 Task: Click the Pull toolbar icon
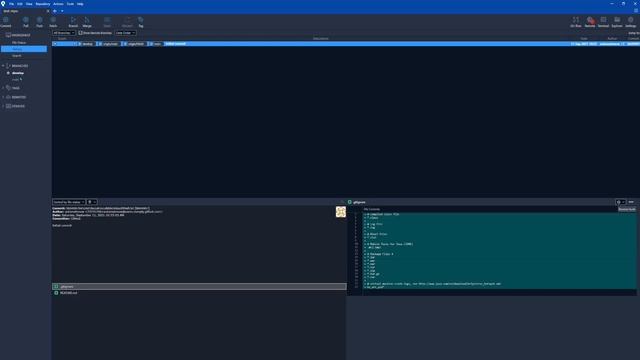point(26,22)
